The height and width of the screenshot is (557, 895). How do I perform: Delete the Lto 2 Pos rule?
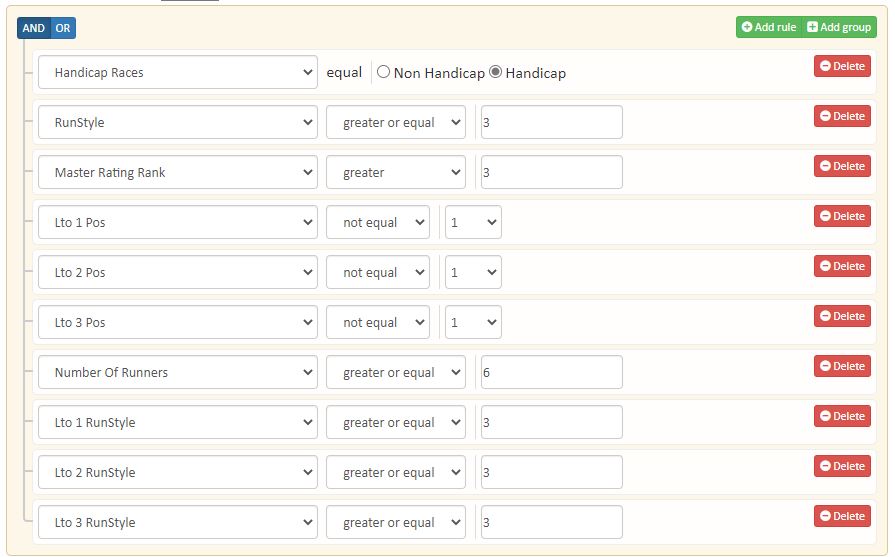pyautogui.click(x=842, y=266)
